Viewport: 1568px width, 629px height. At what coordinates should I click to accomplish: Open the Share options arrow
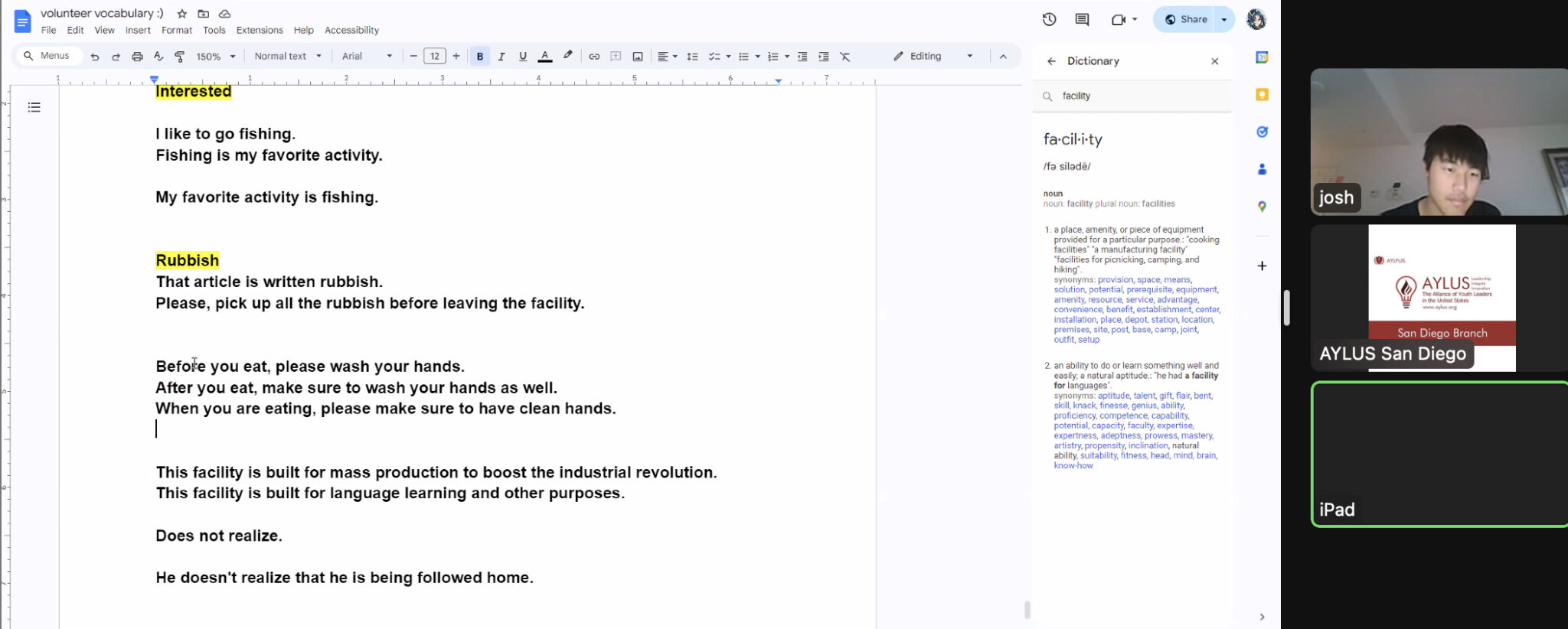[x=1224, y=19]
